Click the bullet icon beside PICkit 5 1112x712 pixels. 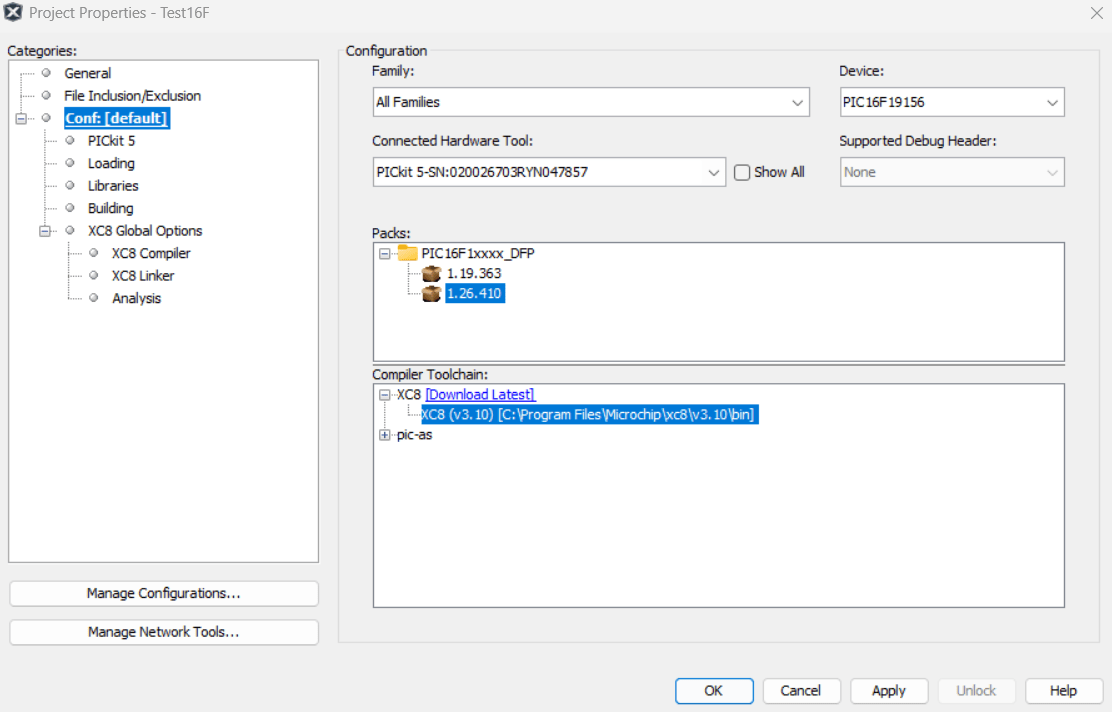[70, 141]
